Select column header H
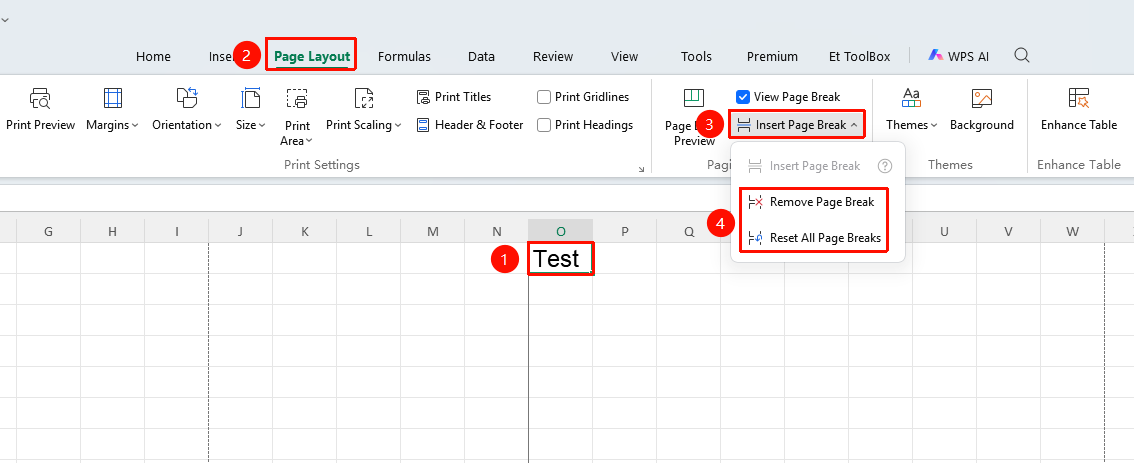 click(112, 232)
